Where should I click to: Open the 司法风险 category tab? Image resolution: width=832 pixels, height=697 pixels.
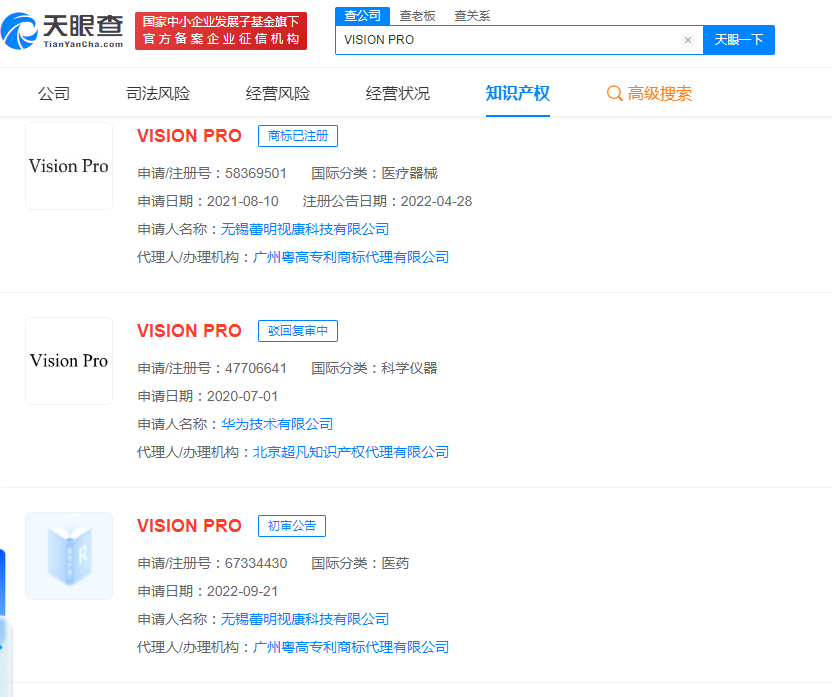click(x=158, y=94)
